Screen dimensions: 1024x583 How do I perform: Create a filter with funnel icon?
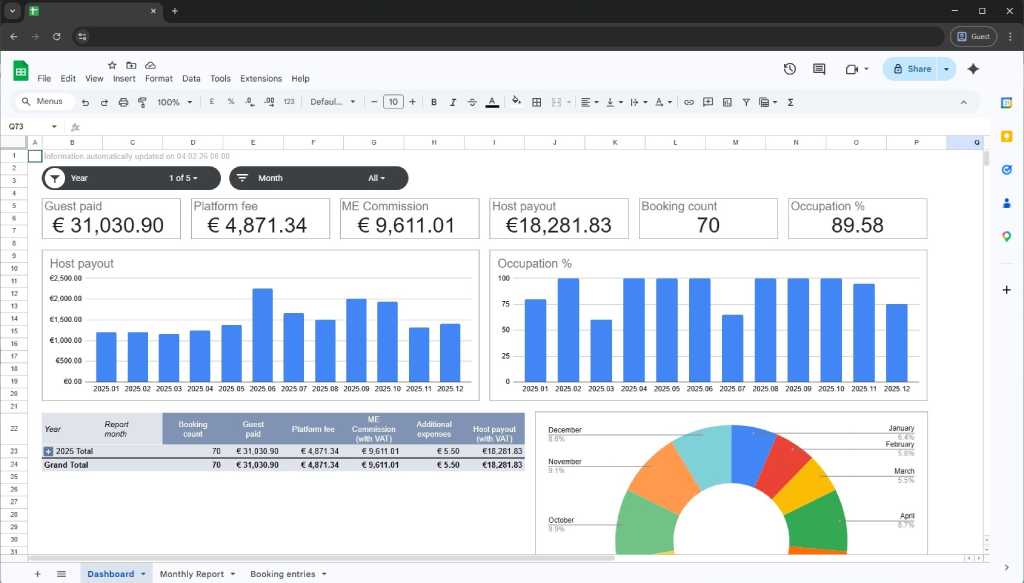coord(746,102)
